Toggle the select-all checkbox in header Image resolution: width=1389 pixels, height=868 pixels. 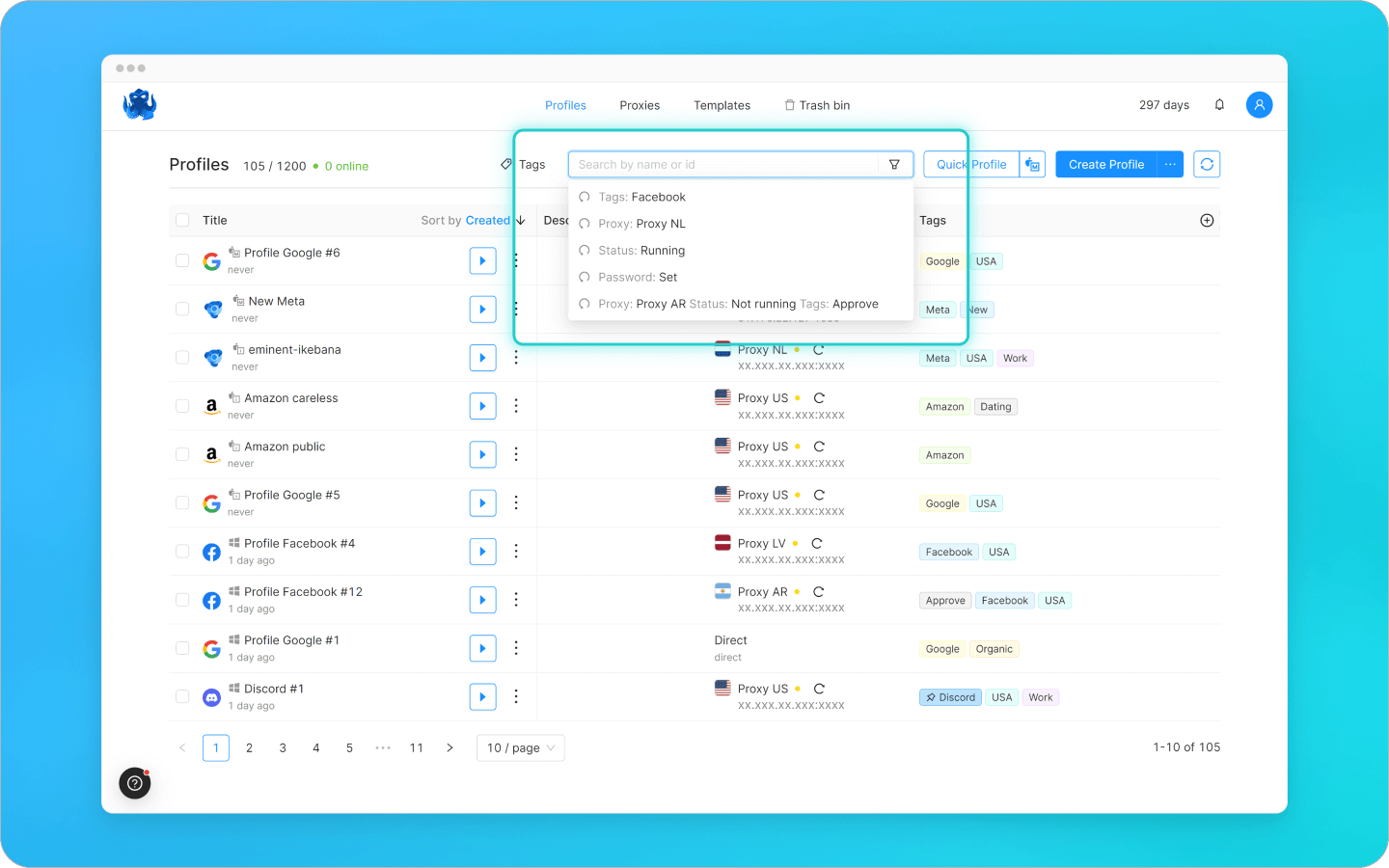tap(182, 221)
